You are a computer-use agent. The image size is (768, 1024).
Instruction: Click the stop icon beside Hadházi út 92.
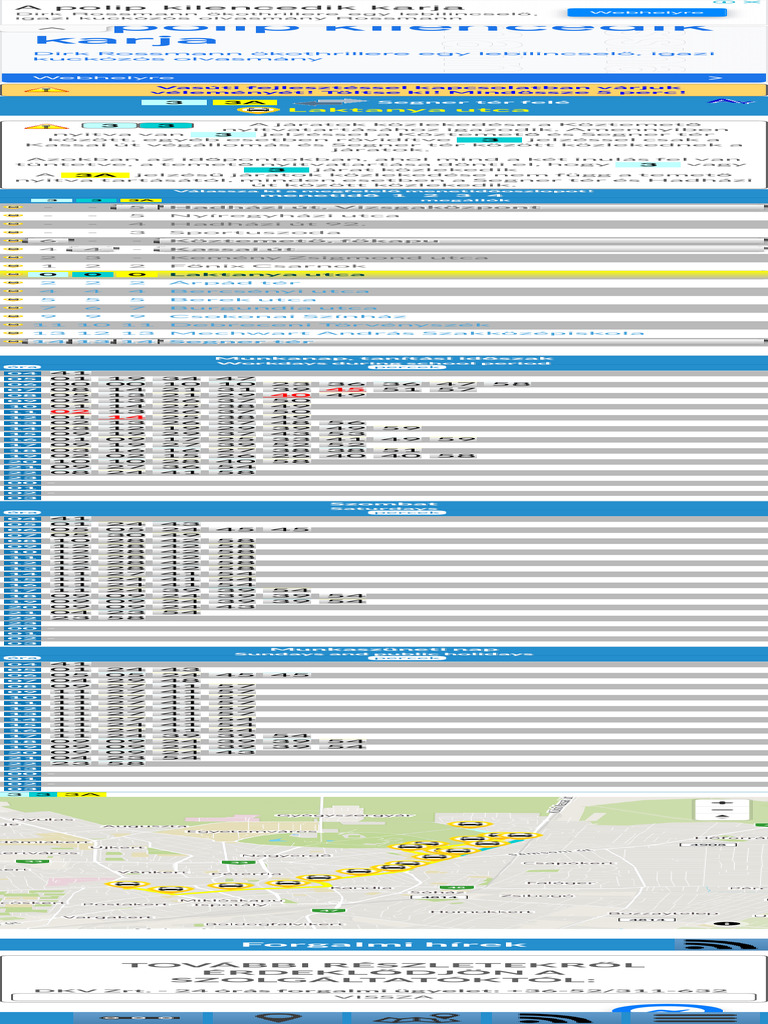tap(14, 224)
